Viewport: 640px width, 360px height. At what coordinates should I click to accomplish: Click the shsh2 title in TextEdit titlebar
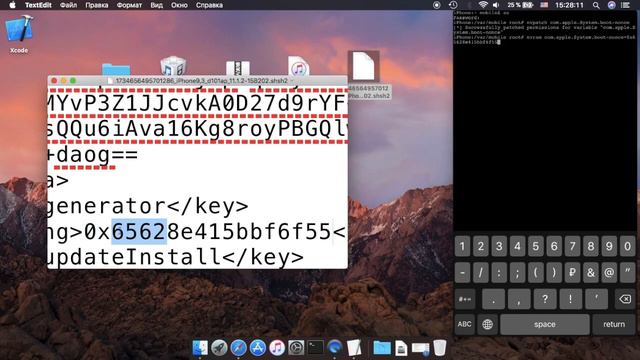pos(202,81)
